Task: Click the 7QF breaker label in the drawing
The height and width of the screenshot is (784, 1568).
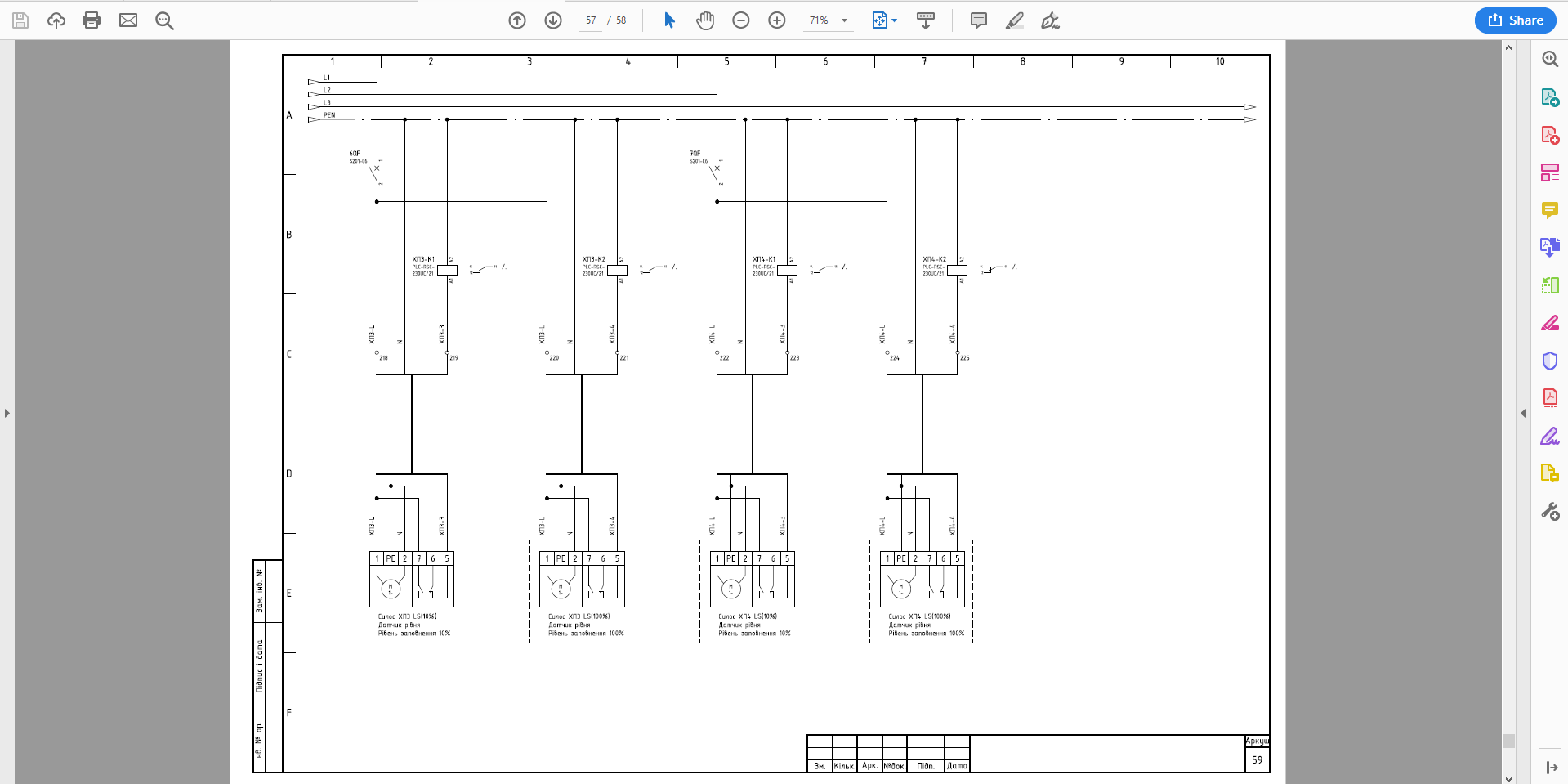Action: pyautogui.click(x=695, y=154)
